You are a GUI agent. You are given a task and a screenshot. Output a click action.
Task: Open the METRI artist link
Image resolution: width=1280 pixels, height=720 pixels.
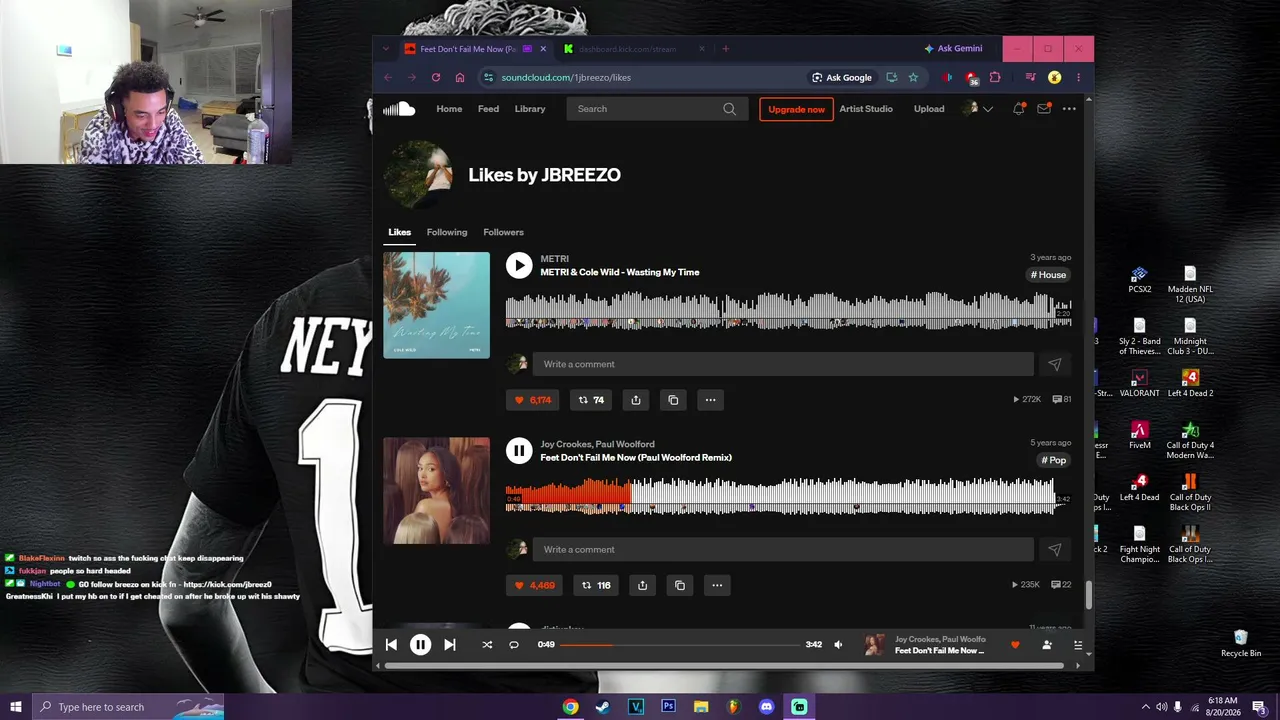tap(554, 259)
